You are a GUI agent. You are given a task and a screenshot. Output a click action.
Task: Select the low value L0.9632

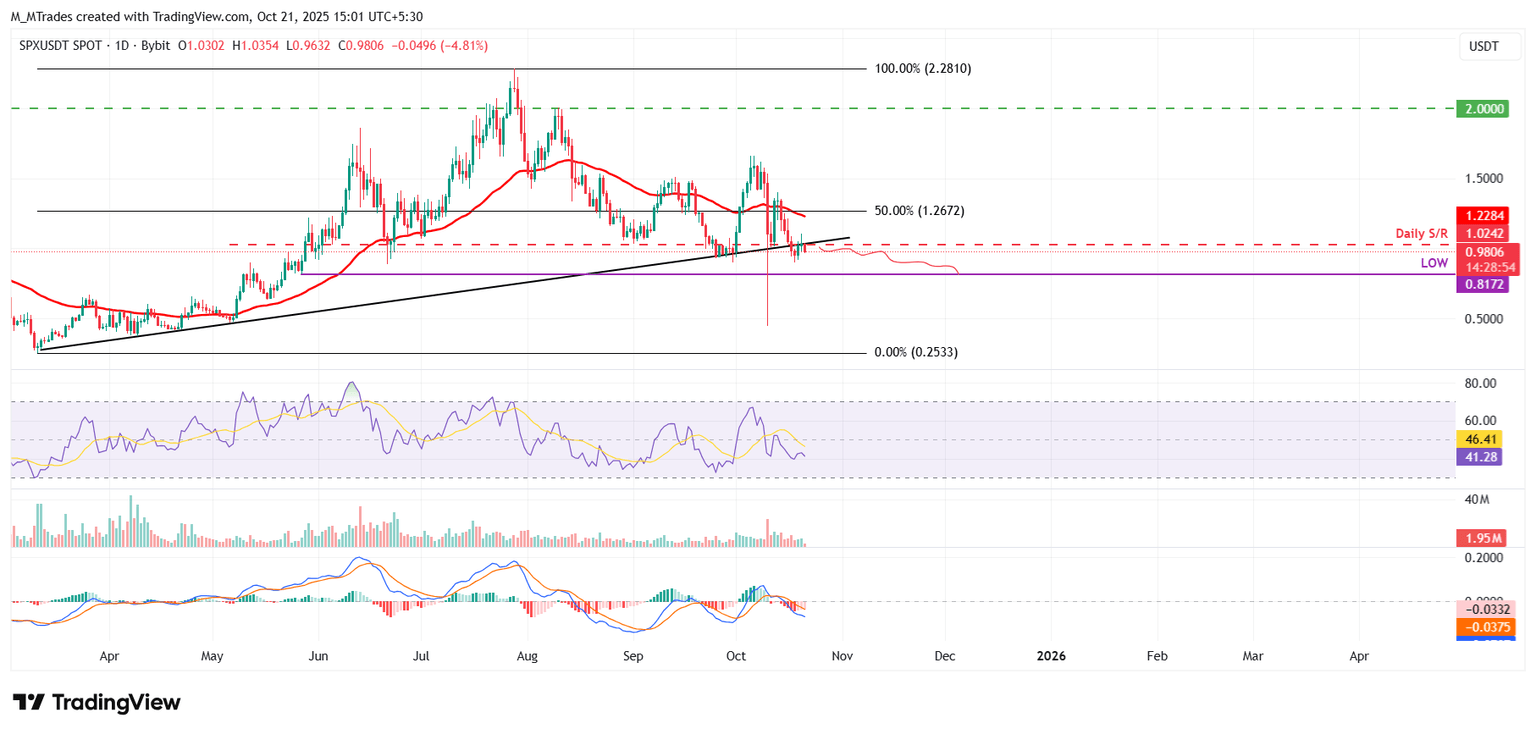tap(307, 46)
